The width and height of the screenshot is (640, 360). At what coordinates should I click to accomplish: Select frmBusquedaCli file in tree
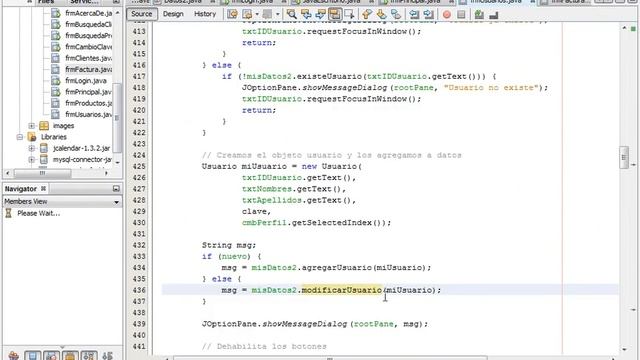click(89, 24)
